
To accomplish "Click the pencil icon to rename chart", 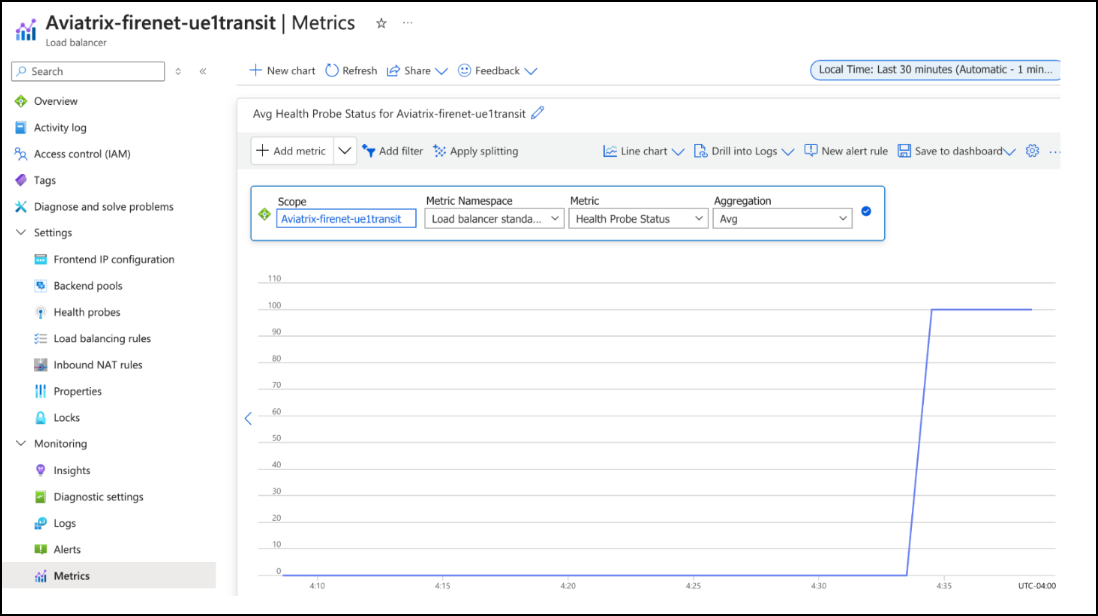I will [538, 113].
